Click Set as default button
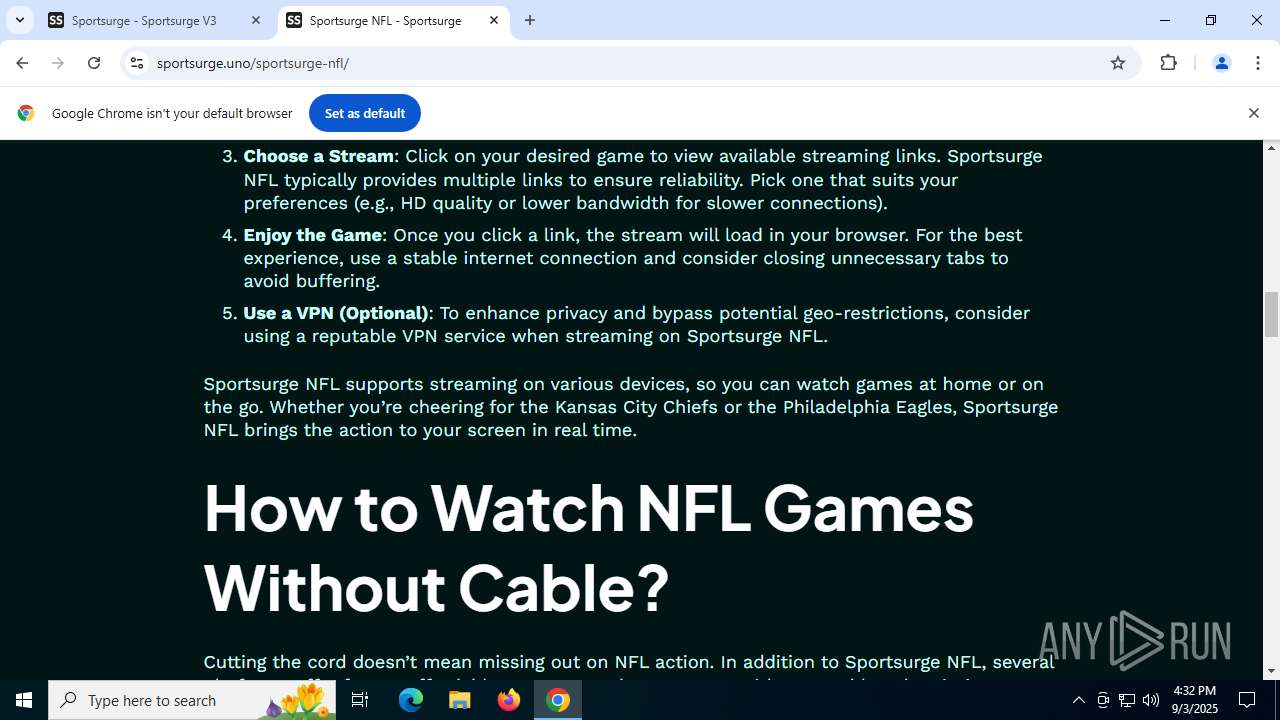Viewport: 1280px width, 720px height. point(365,113)
